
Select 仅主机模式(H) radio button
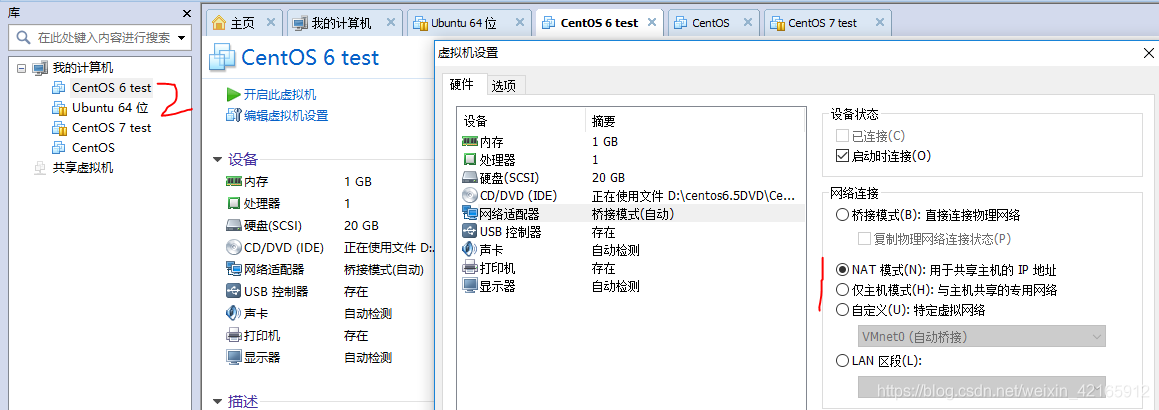(842, 290)
